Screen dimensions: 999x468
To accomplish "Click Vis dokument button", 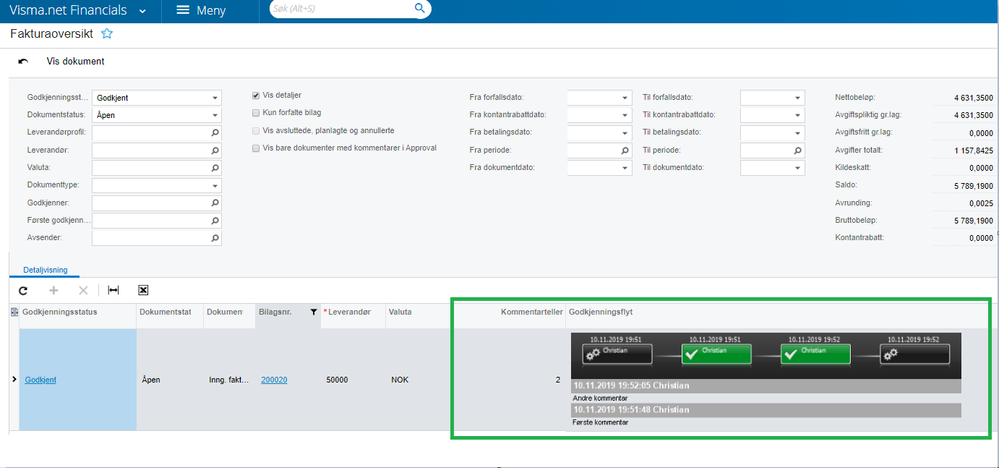I will click(75, 62).
